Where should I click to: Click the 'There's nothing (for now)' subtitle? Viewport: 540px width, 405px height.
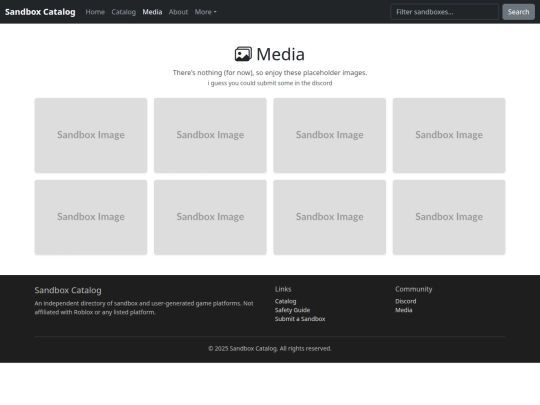[x=270, y=73]
